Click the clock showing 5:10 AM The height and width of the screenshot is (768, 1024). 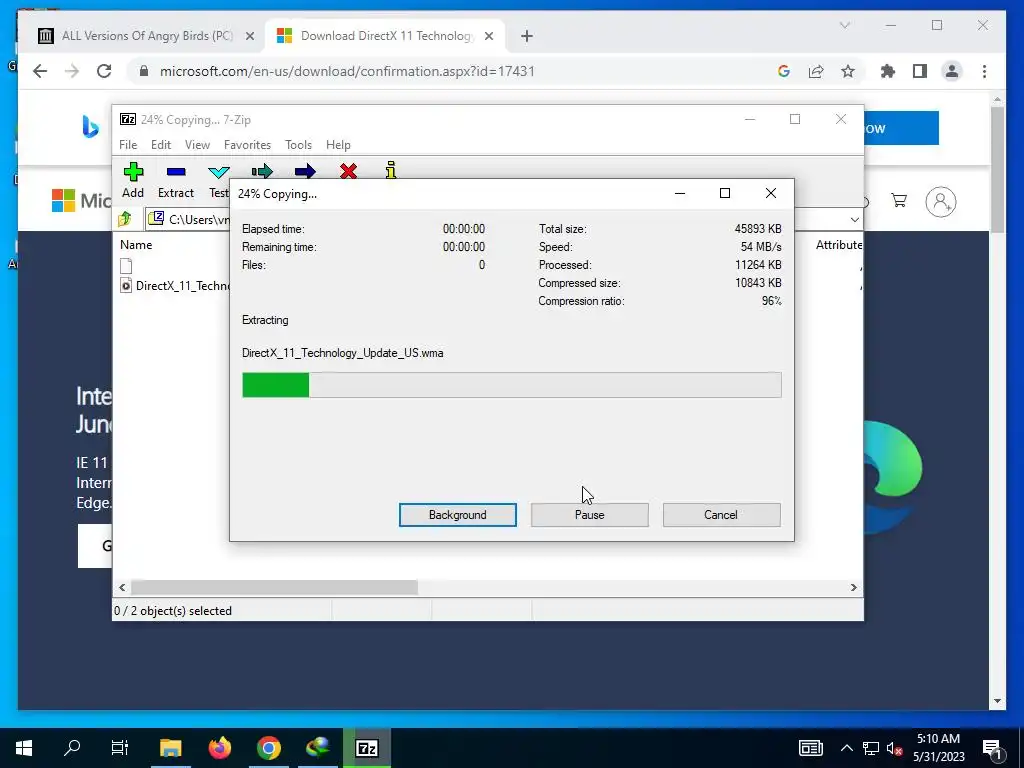938,739
